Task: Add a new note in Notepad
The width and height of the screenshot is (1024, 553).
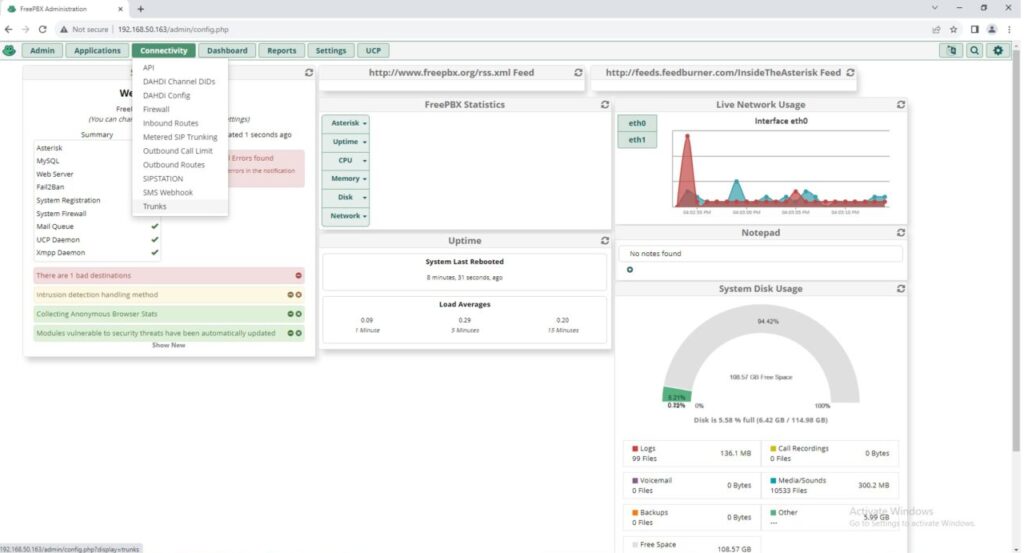Action: pyautogui.click(x=630, y=269)
